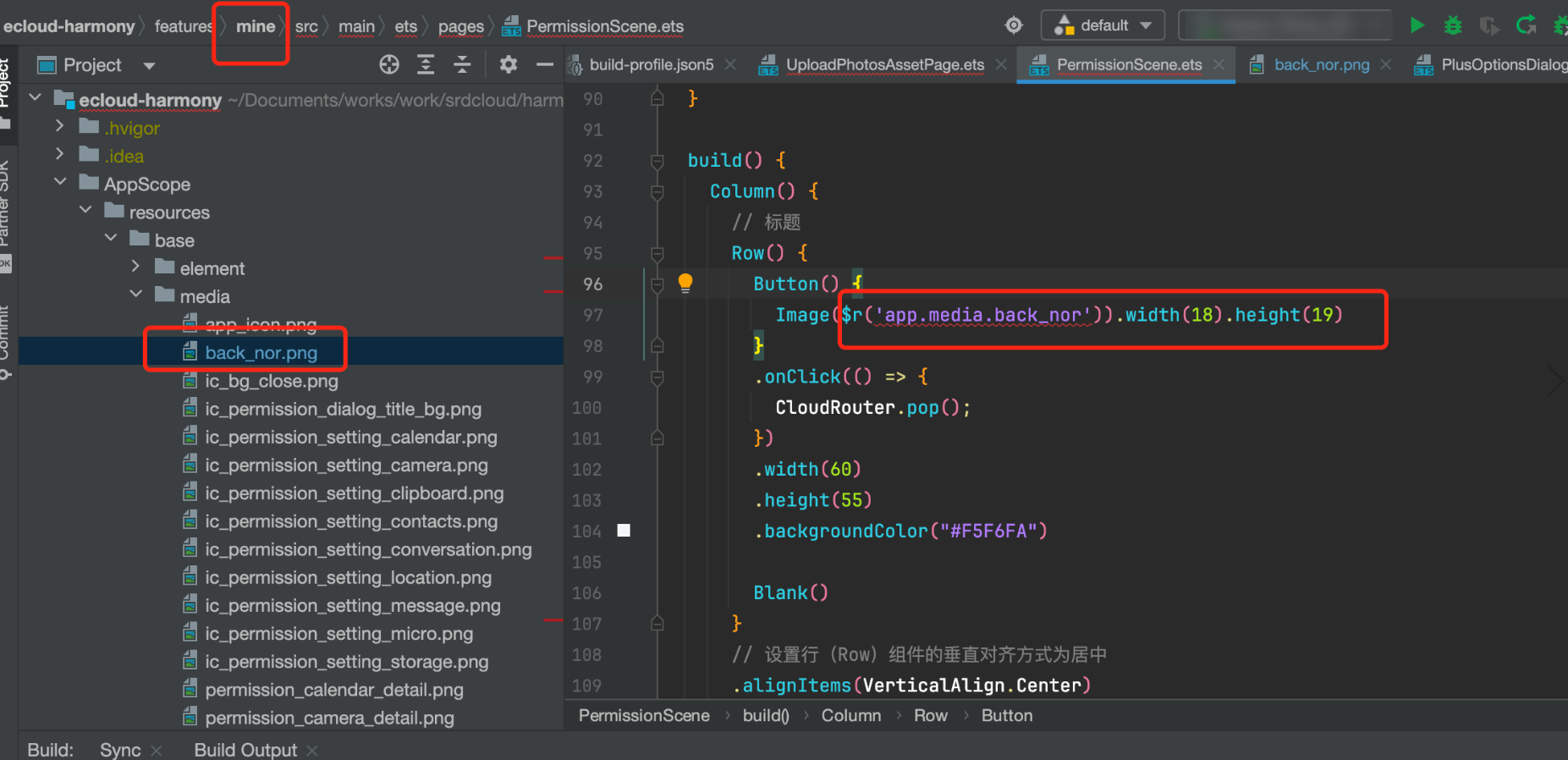Click 'pages' in the navigation breadcrumb
The height and width of the screenshot is (760, 1568).
click(461, 26)
